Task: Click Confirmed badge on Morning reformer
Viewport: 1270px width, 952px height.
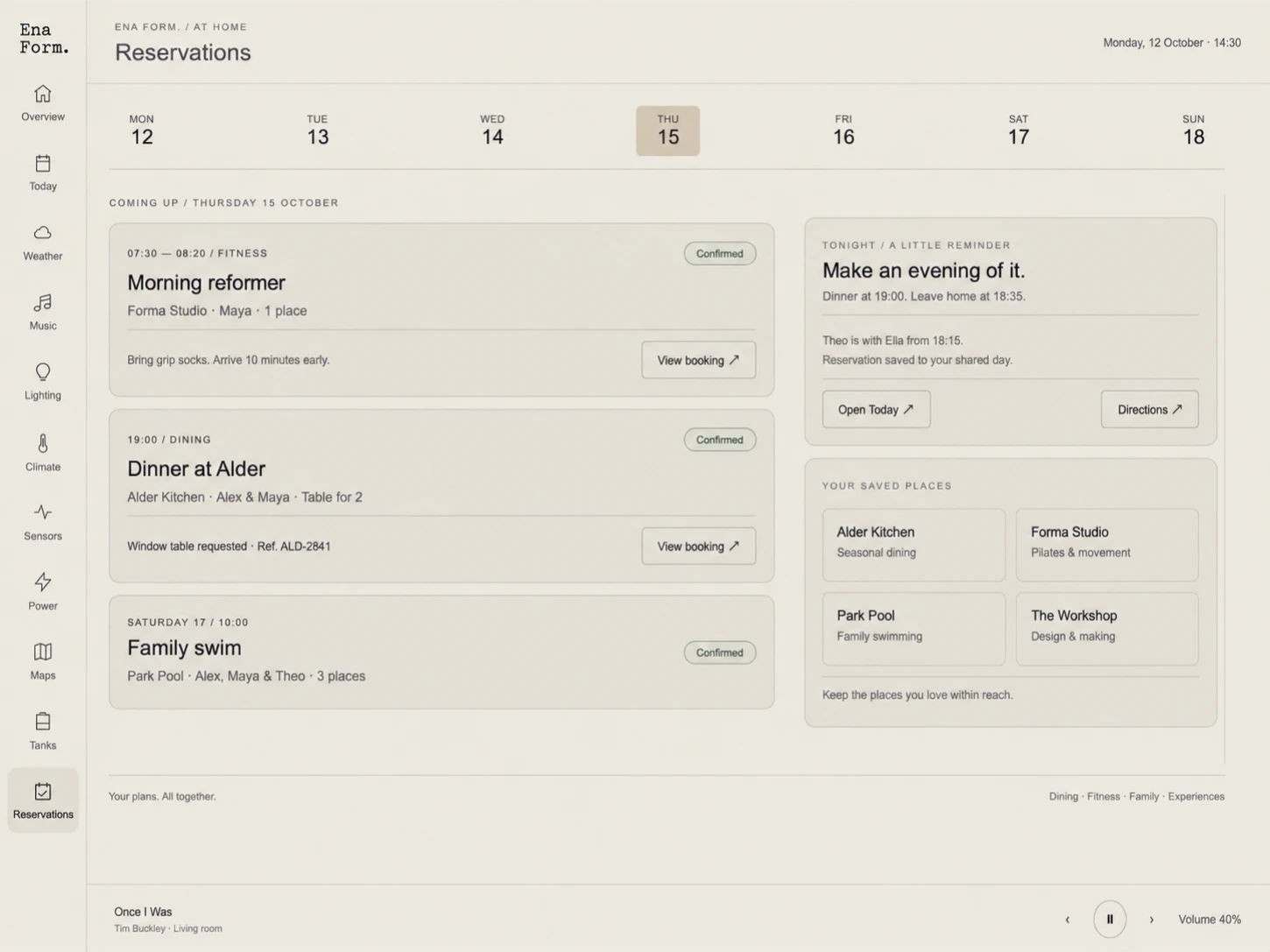Action: tap(720, 253)
